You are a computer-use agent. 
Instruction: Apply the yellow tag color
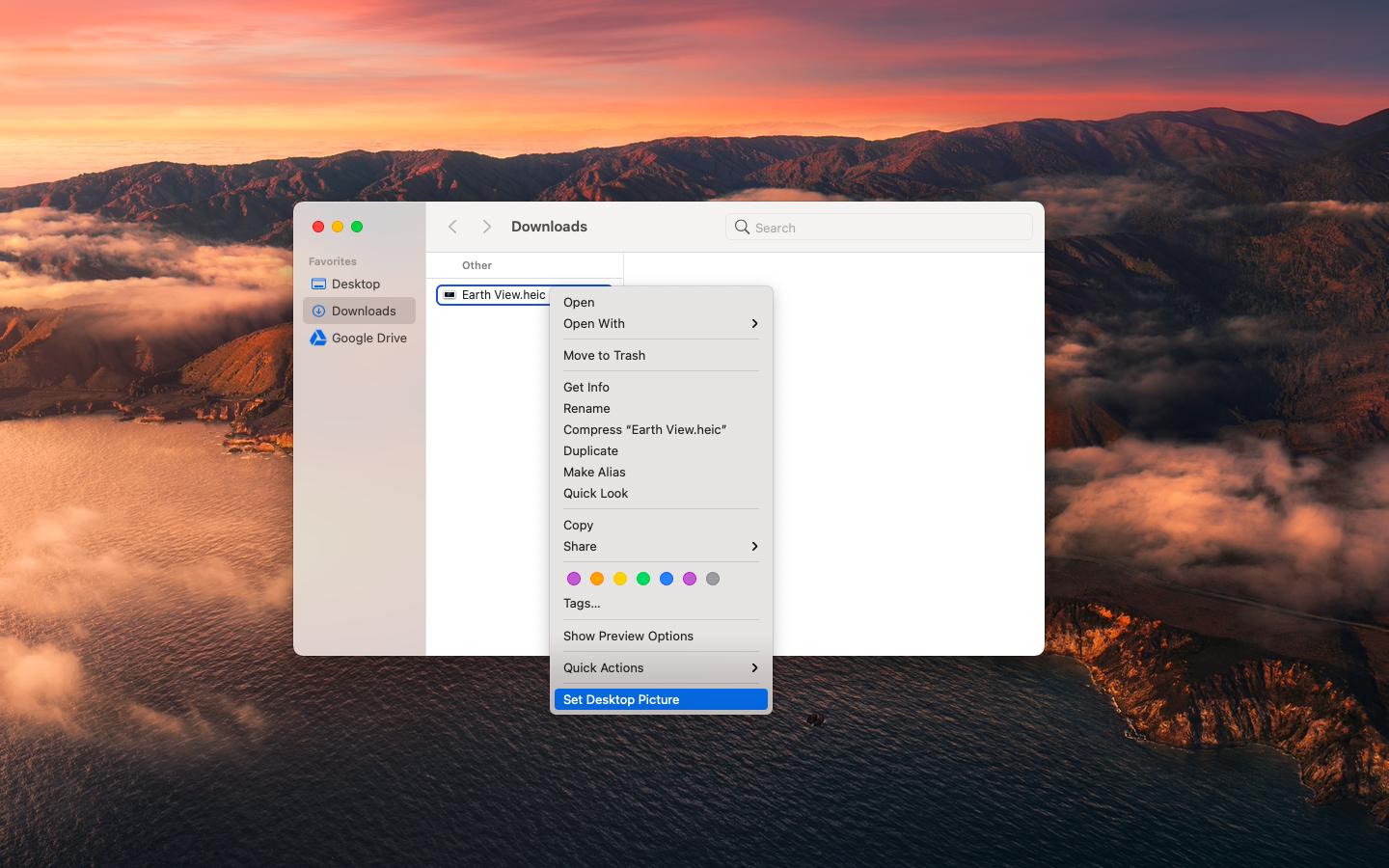[x=620, y=579]
